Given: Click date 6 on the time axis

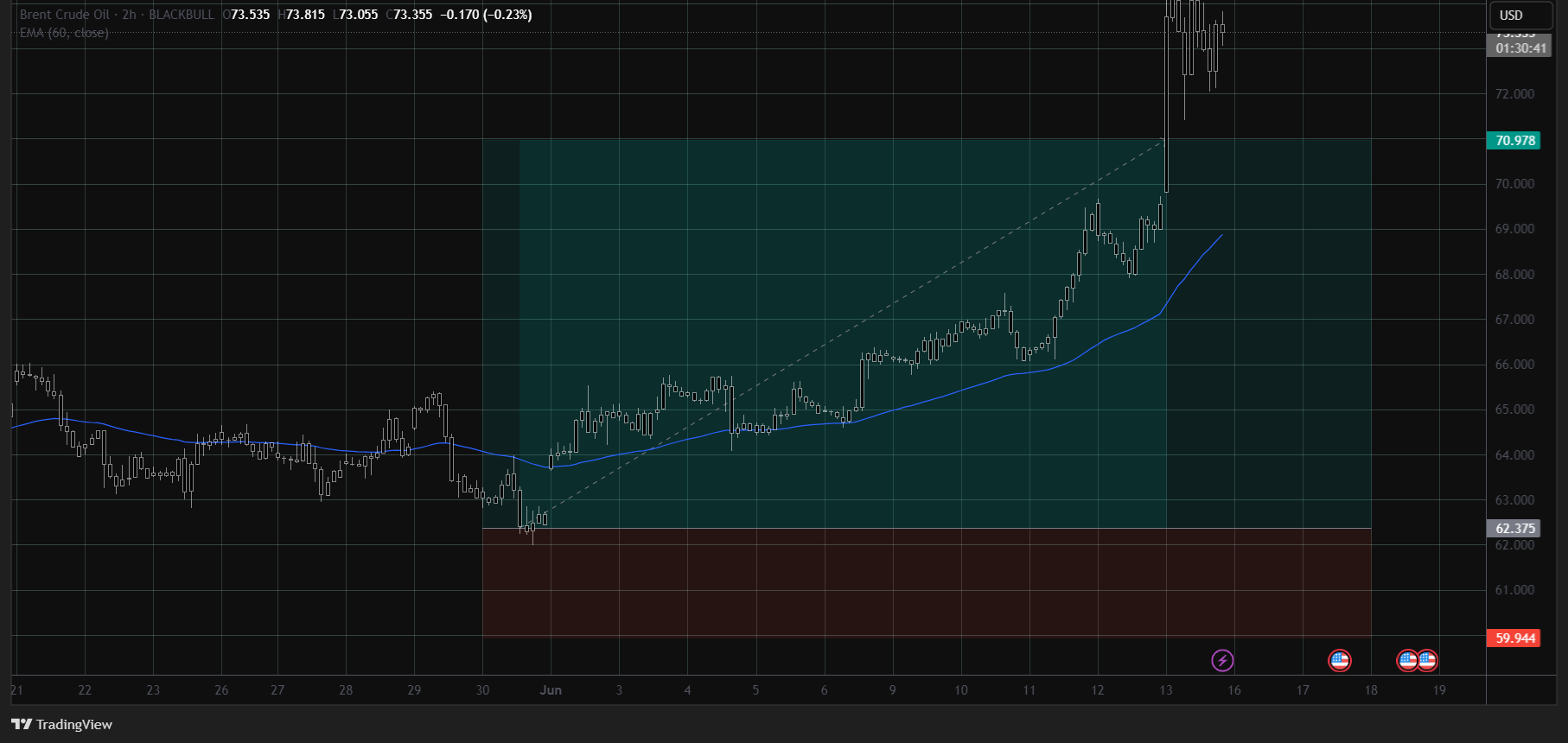Looking at the screenshot, I should (824, 690).
